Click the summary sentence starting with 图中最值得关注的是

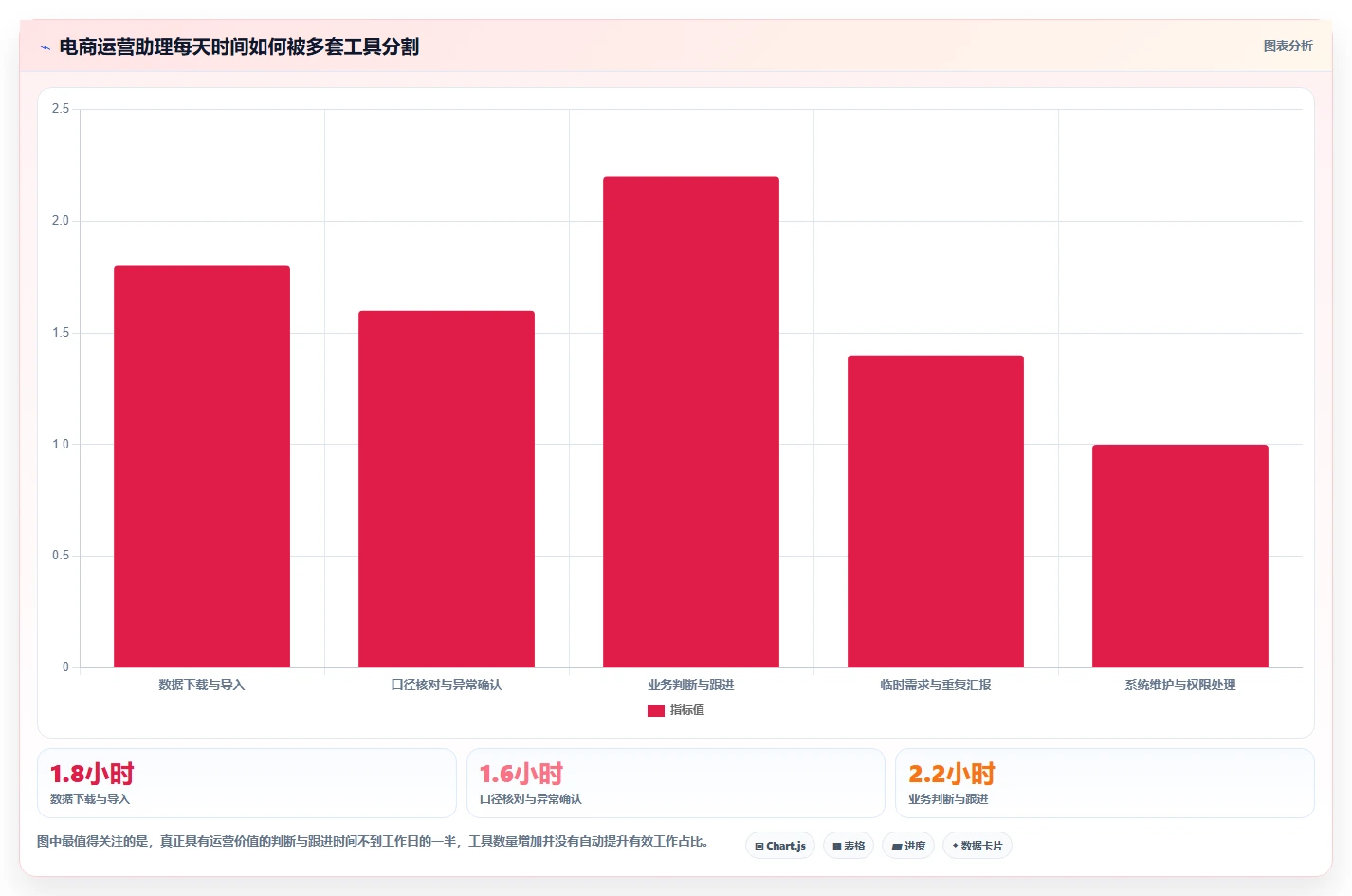pos(375,841)
